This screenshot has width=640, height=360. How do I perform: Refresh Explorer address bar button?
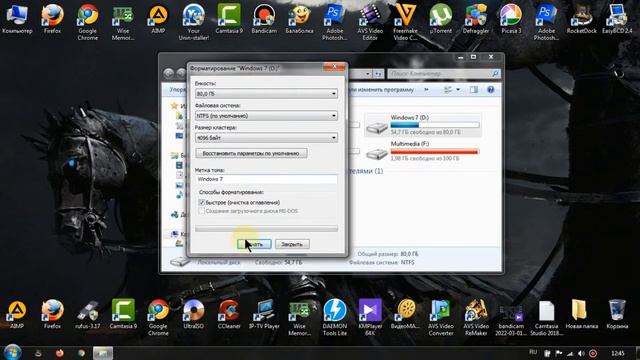coord(378,74)
